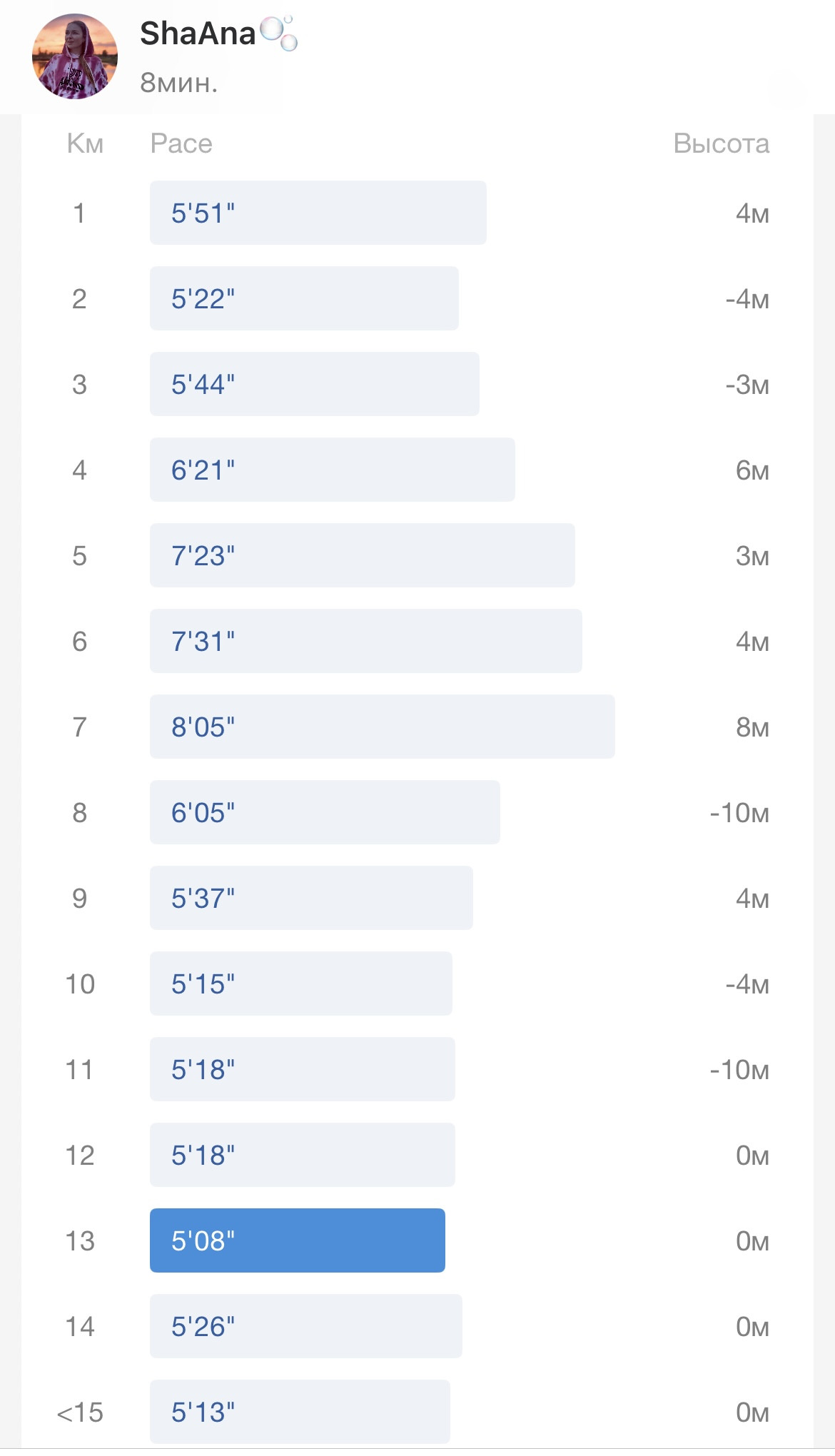The image size is (835, 1456).
Task: Tap the 6'05" pace bar for km 8
Action: click(325, 812)
